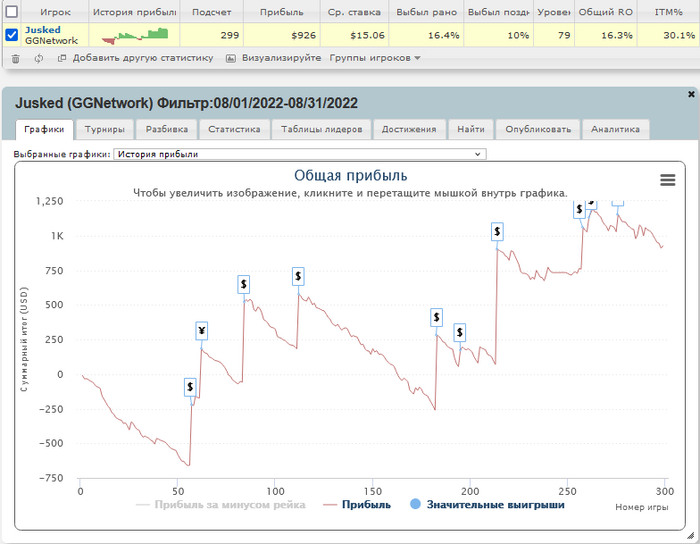The height and width of the screenshot is (544, 700).
Task: Click the $926 profit cell
Action: point(282,35)
